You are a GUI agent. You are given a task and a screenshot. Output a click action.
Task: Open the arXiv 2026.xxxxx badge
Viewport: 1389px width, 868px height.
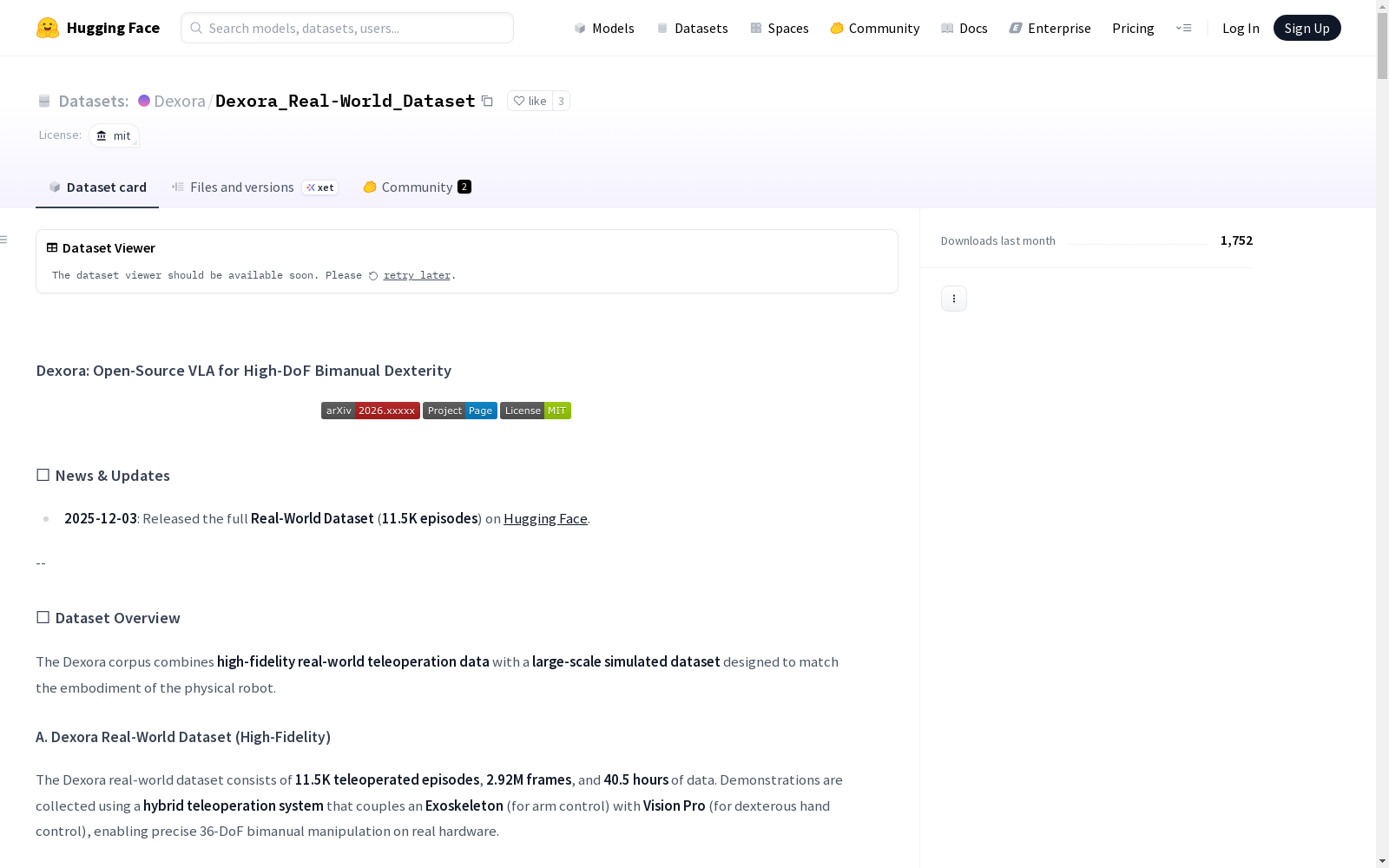pyautogui.click(x=371, y=411)
